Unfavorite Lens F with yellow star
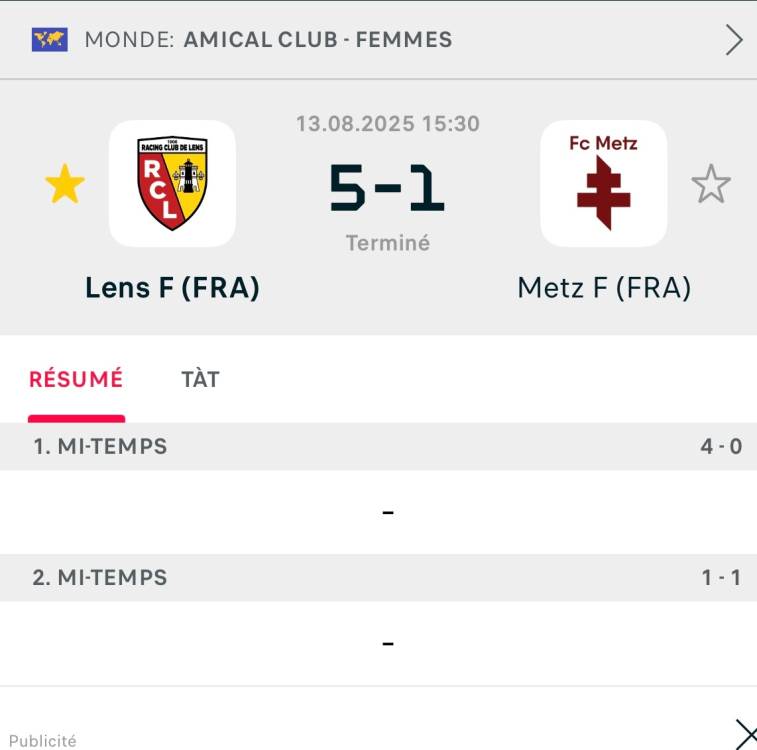757x750 pixels. pyautogui.click(x=65, y=184)
